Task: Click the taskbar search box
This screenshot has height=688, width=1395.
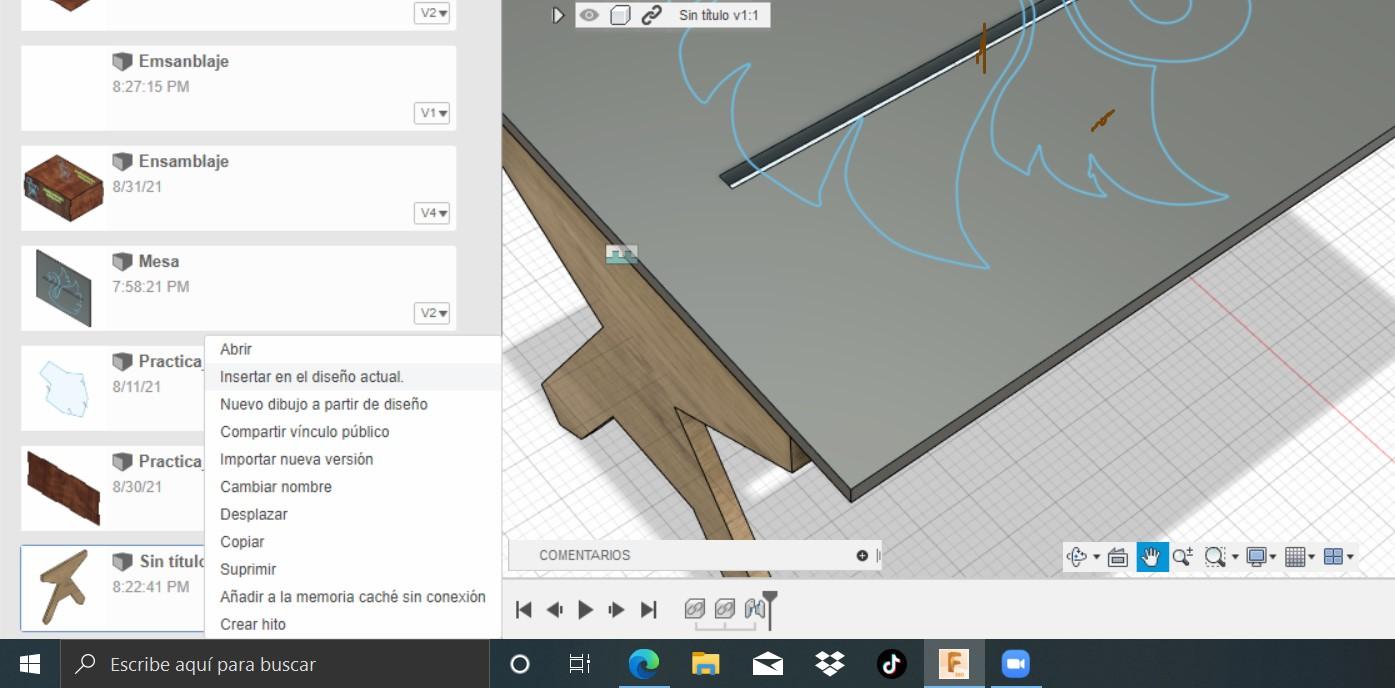Action: [275, 664]
